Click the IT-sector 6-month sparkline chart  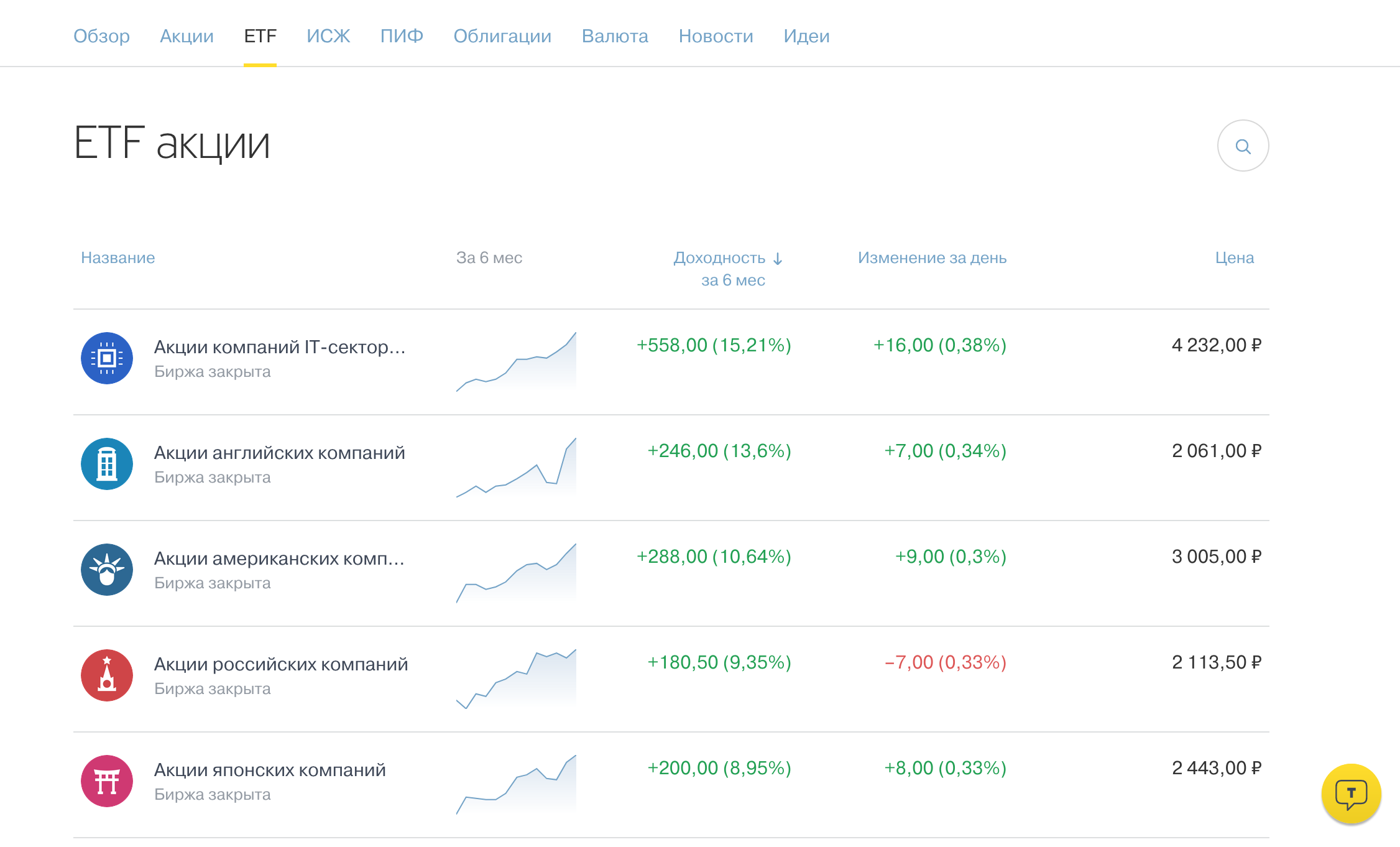516,362
